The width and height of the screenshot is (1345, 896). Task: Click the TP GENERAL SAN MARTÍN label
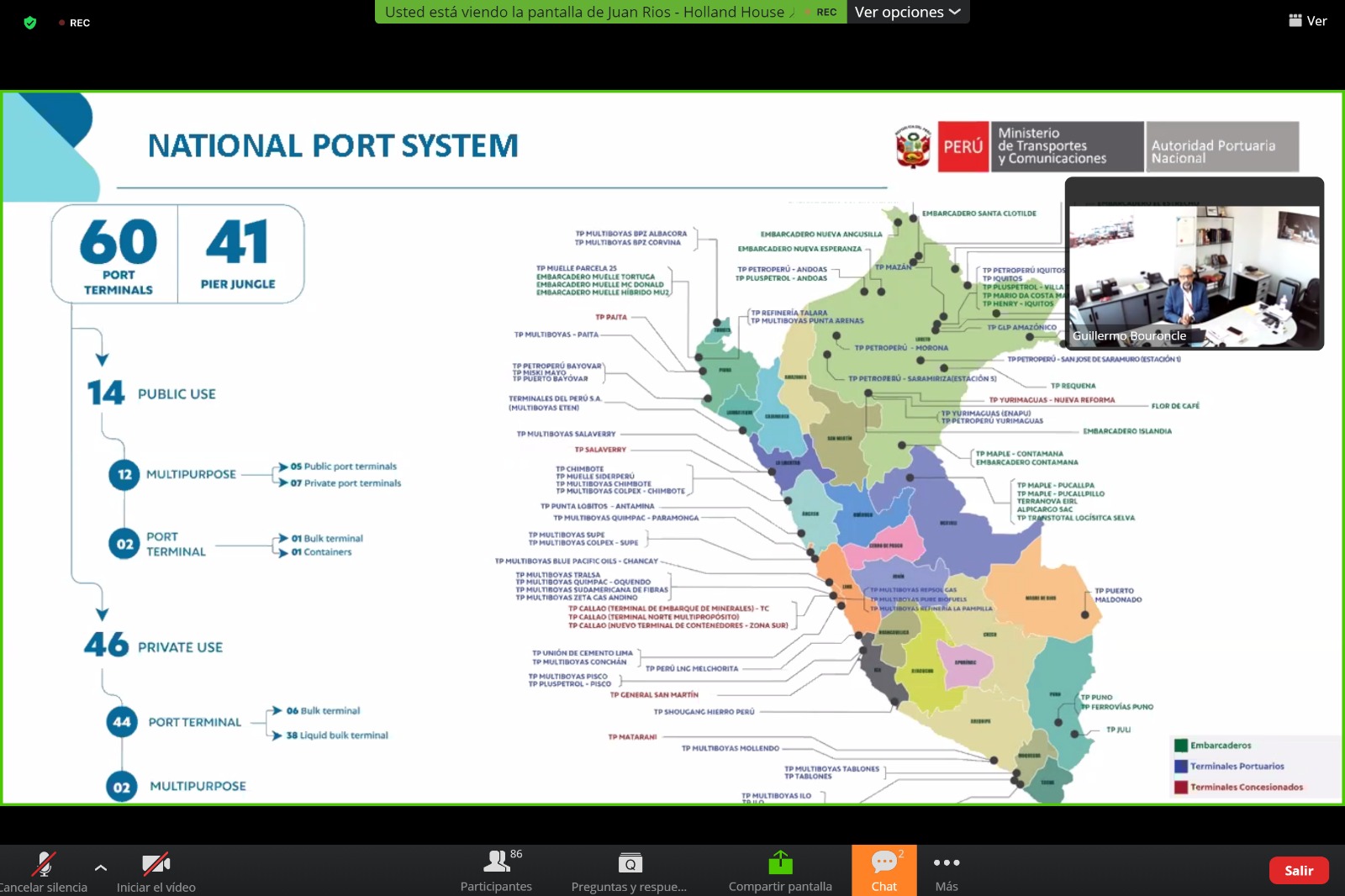pyautogui.click(x=654, y=695)
